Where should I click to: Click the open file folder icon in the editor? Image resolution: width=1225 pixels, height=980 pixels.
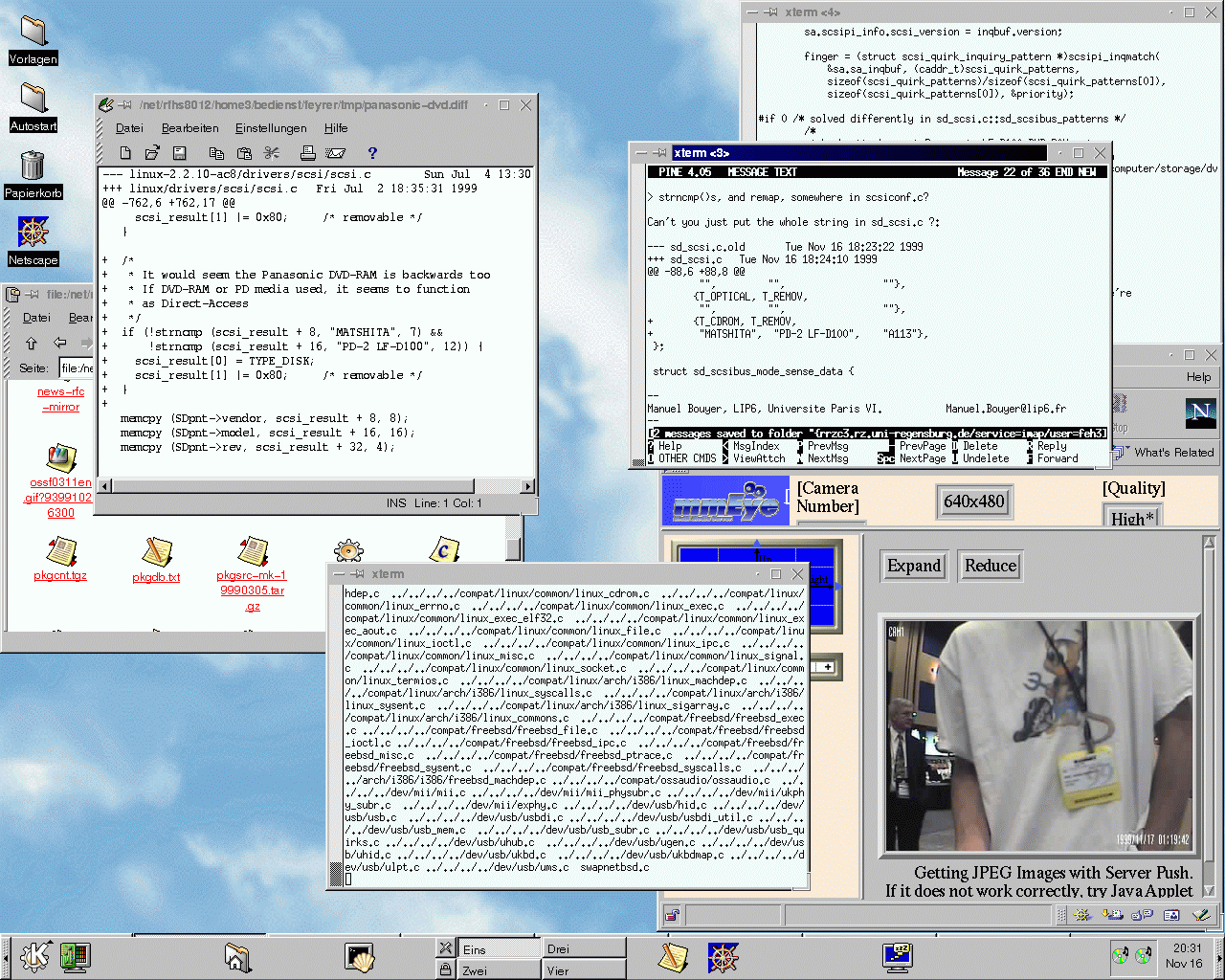point(152,153)
